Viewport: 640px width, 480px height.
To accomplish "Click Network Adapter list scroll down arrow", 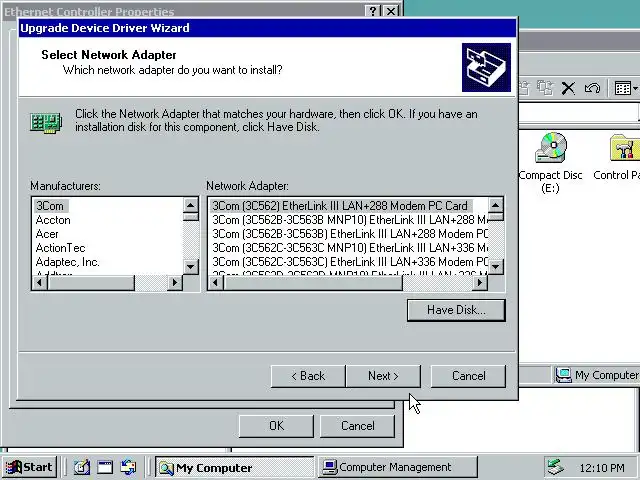I will (x=496, y=267).
